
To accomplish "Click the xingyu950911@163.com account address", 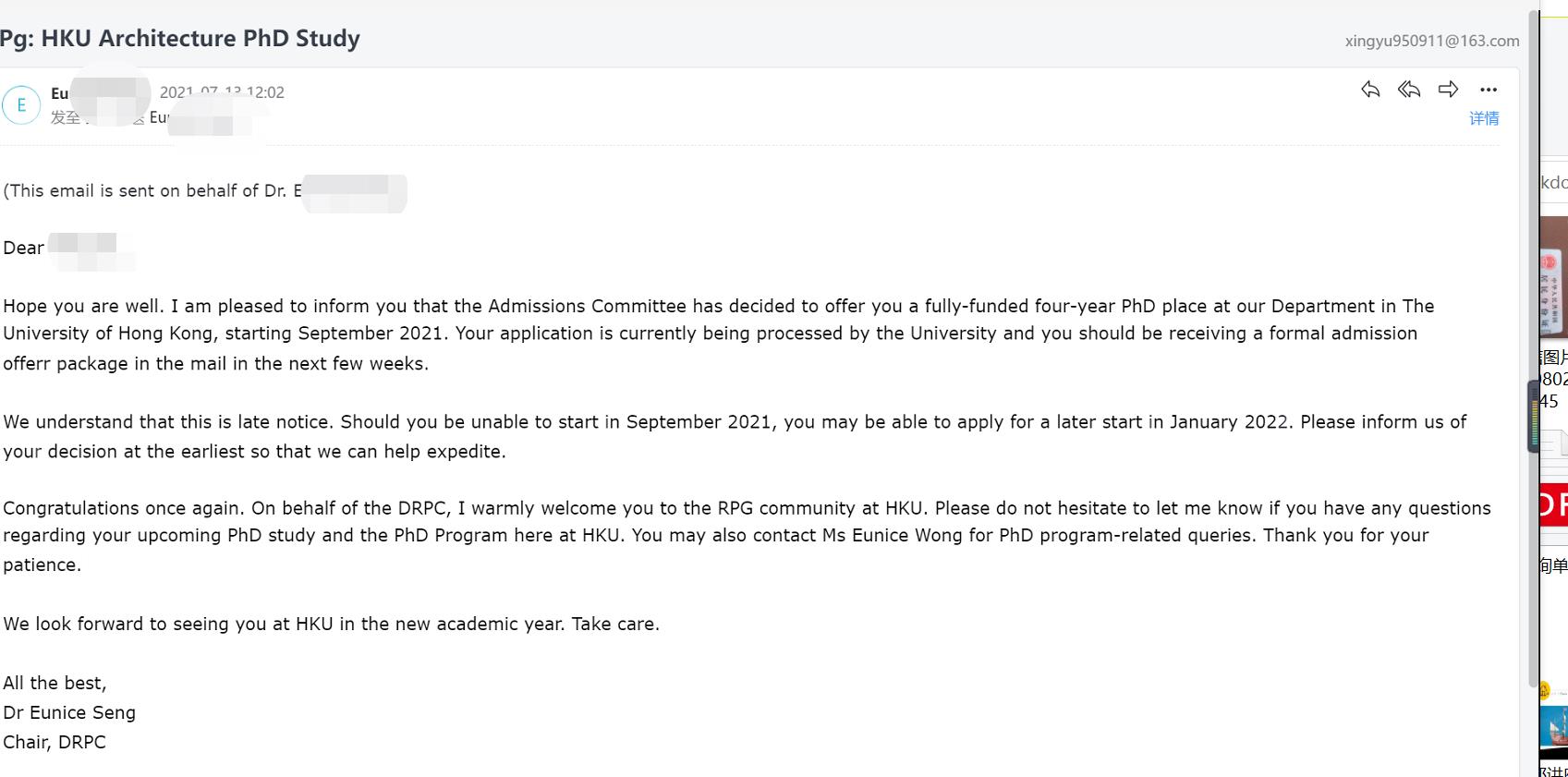I will tap(1431, 41).
